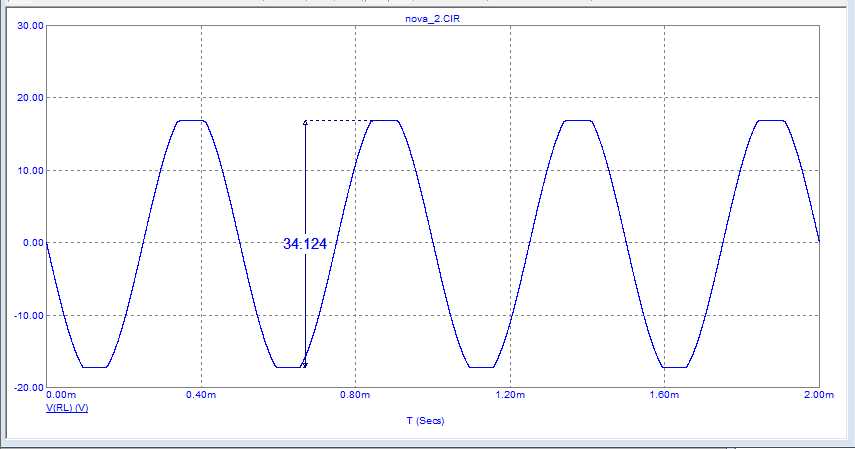
Task: Select the 34.124 measurement tag value
Action: coord(305,244)
